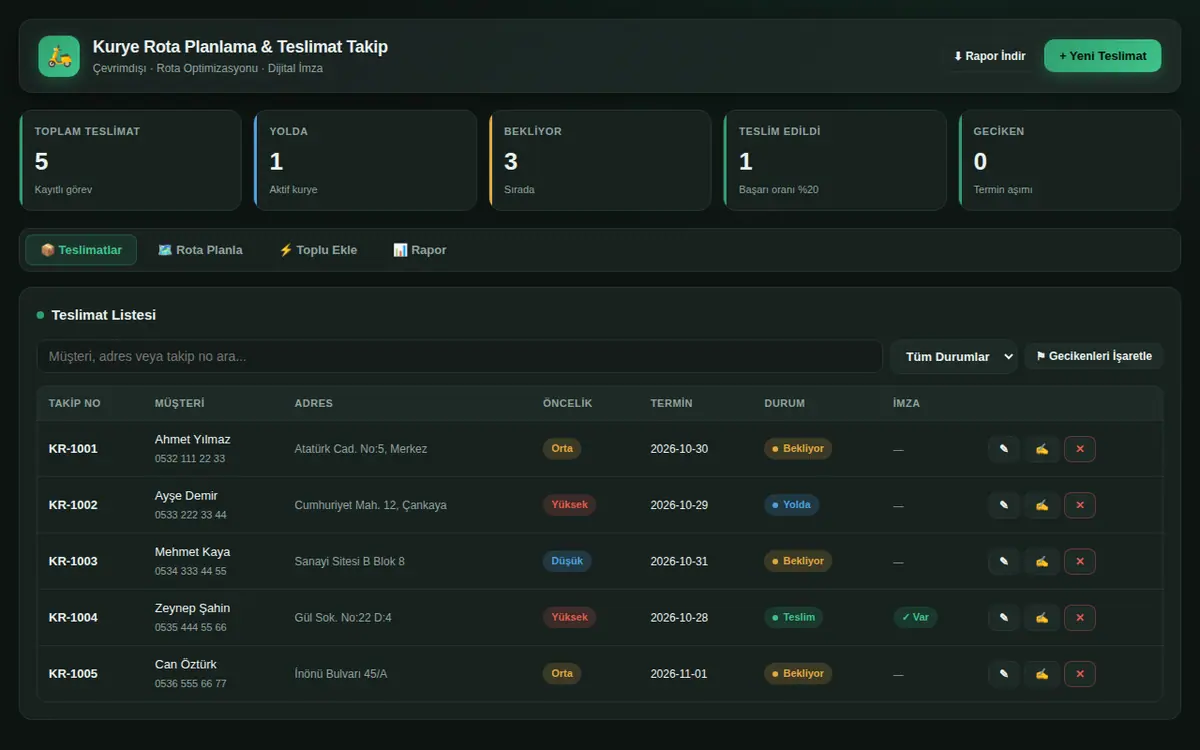Screen dimensions: 1200x750
Task: Click the Geciken stat card
Action: [1070, 160]
